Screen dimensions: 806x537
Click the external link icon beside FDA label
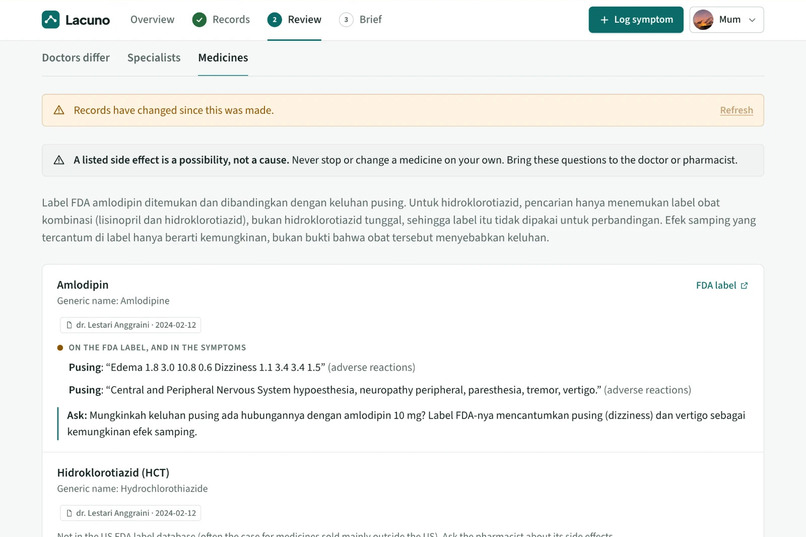pos(744,286)
